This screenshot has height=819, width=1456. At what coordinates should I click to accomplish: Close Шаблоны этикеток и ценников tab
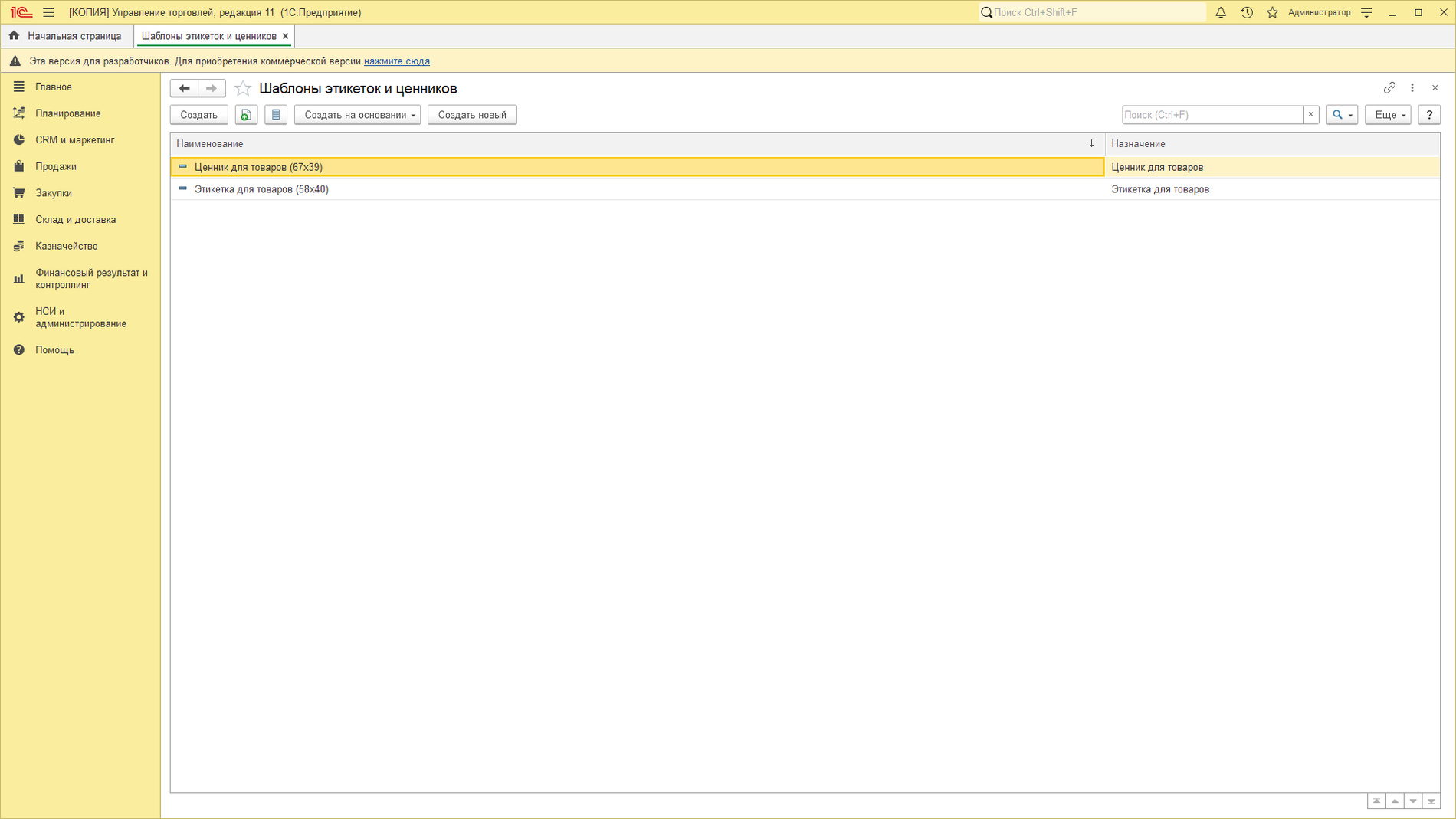[285, 36]
